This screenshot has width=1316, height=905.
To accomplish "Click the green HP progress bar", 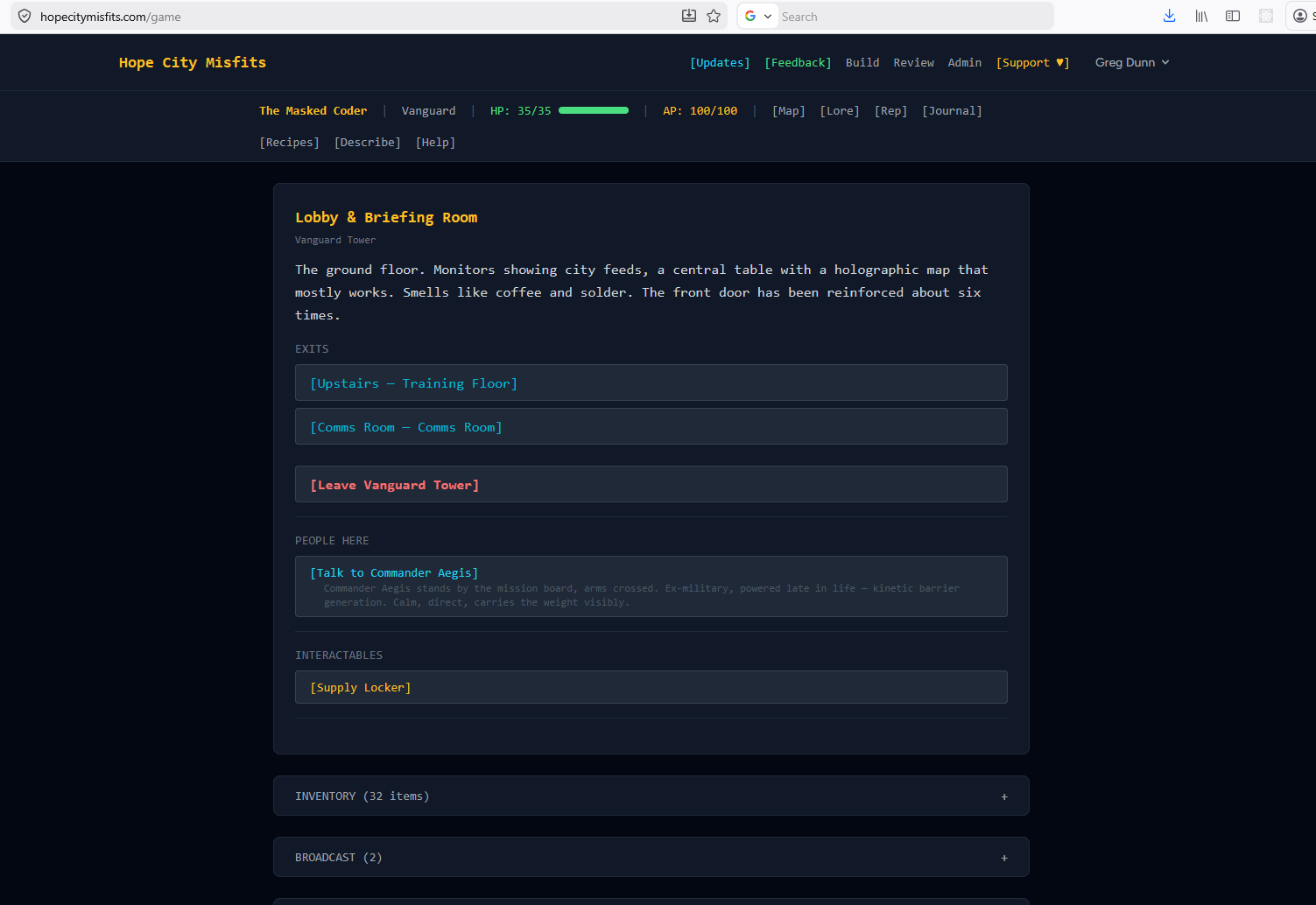I will click(594, 110).
